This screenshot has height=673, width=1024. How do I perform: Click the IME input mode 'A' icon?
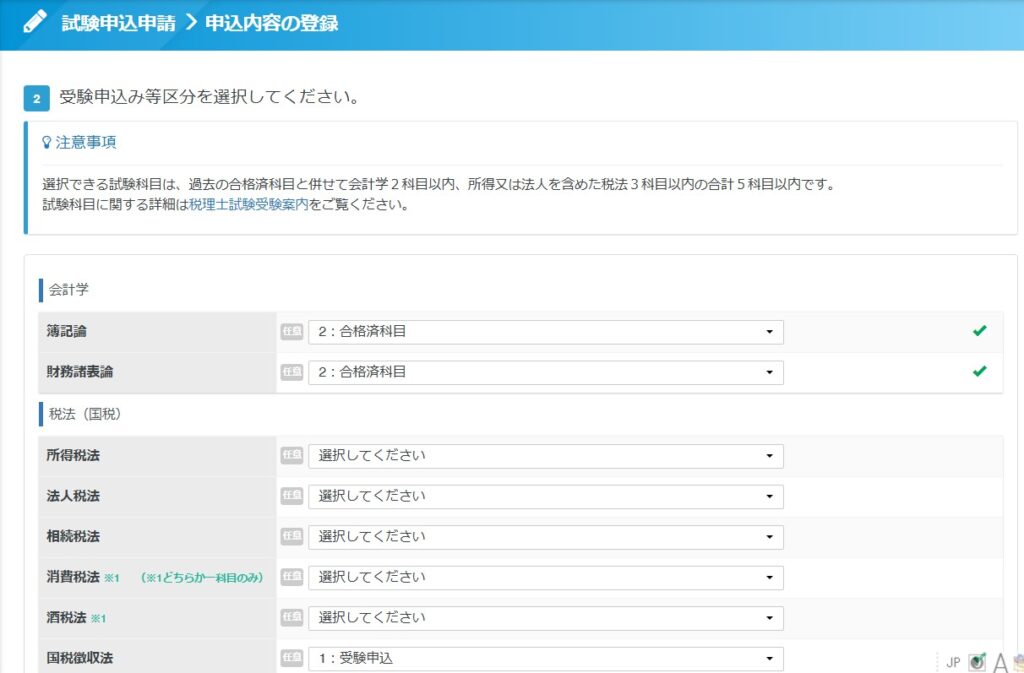pos(1000,660)
